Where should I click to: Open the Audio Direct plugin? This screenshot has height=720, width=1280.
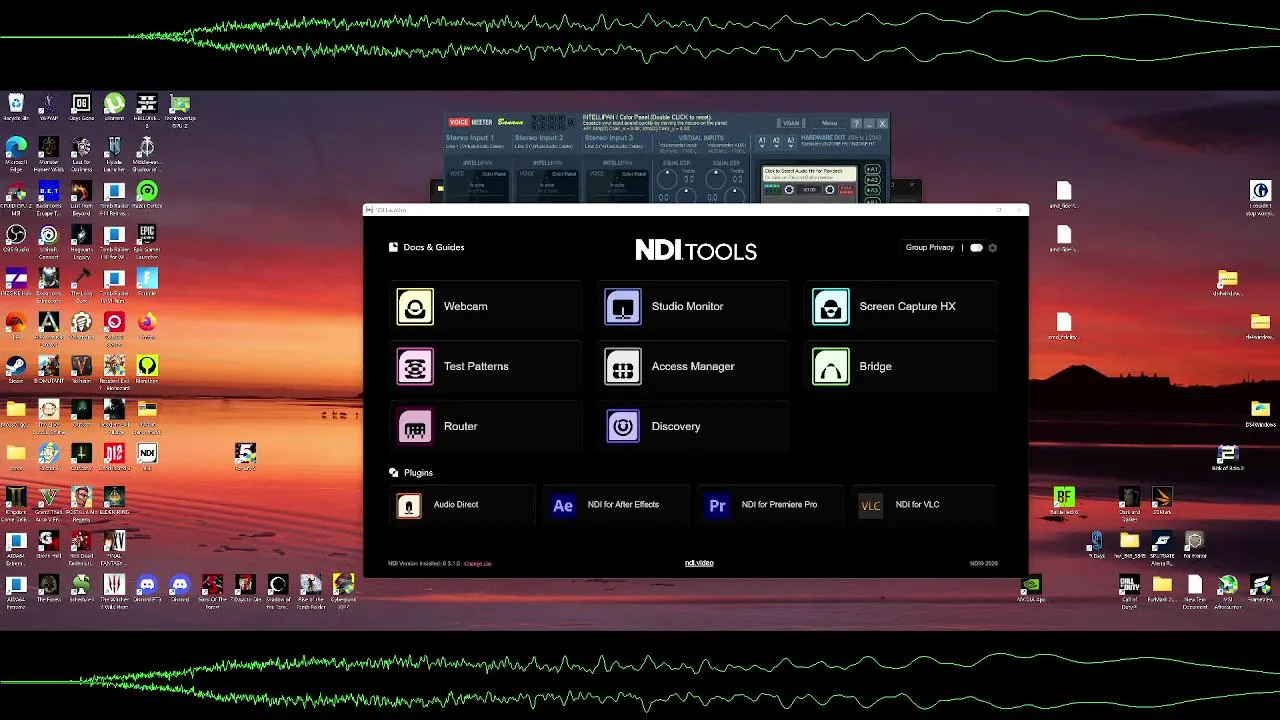(x=463, y=505)
